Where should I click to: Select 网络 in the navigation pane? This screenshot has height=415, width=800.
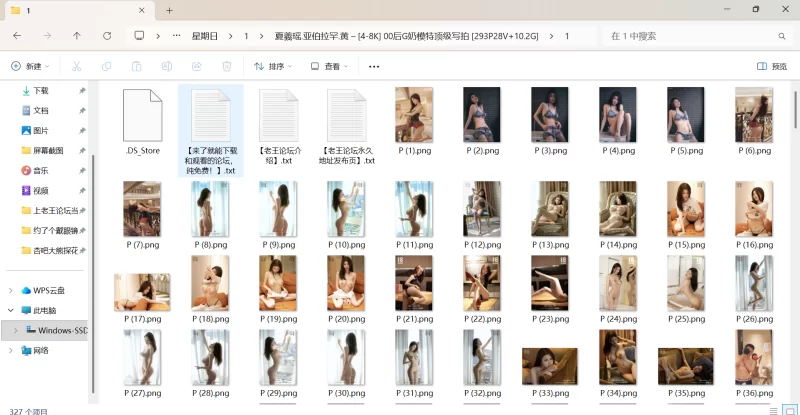point(41,351)
